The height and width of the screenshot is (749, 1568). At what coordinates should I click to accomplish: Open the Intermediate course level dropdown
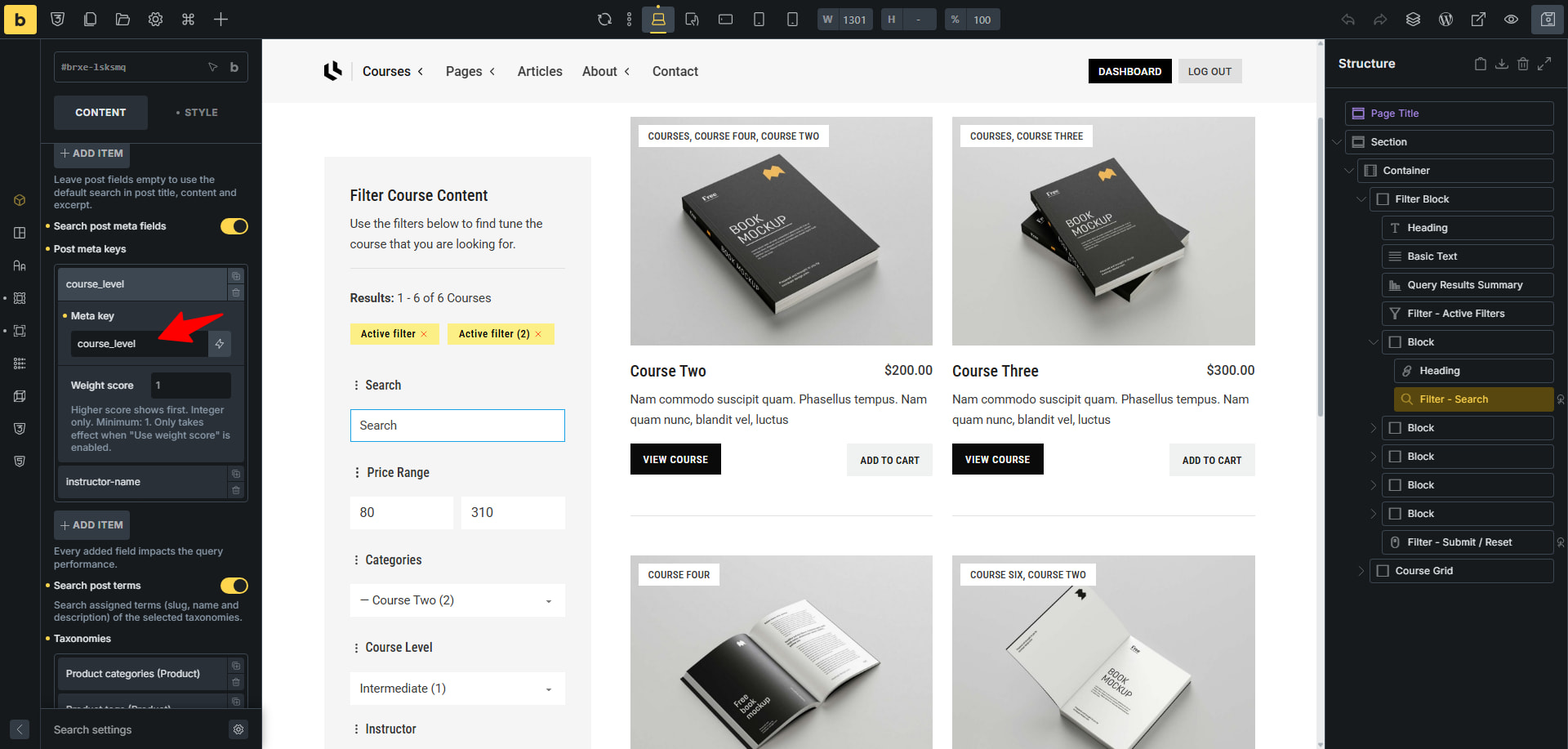pyautogui.click(x=457, y=689)
